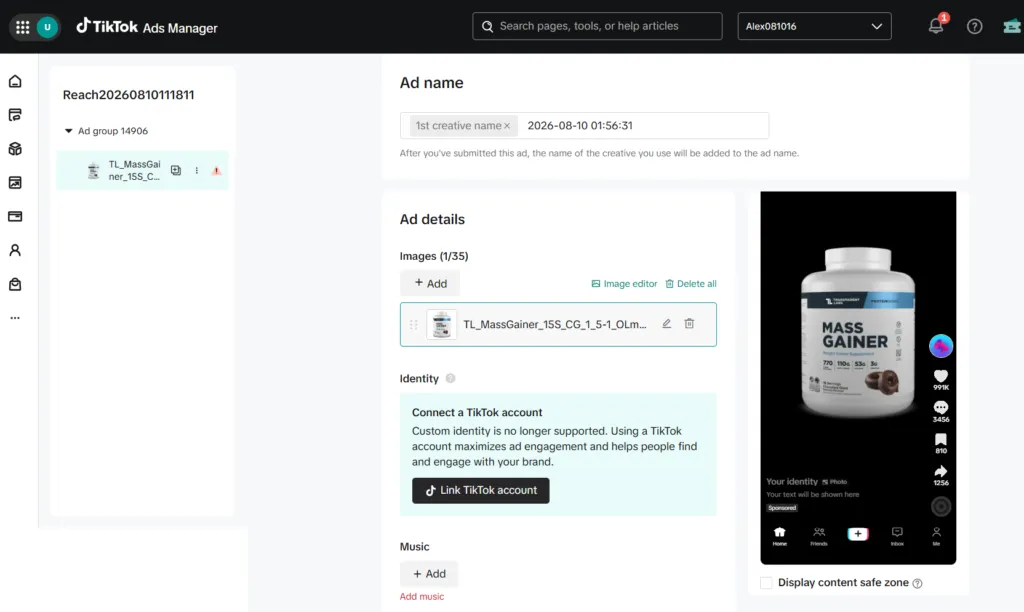Collapse the Ad group 14906 tree node

69,131
